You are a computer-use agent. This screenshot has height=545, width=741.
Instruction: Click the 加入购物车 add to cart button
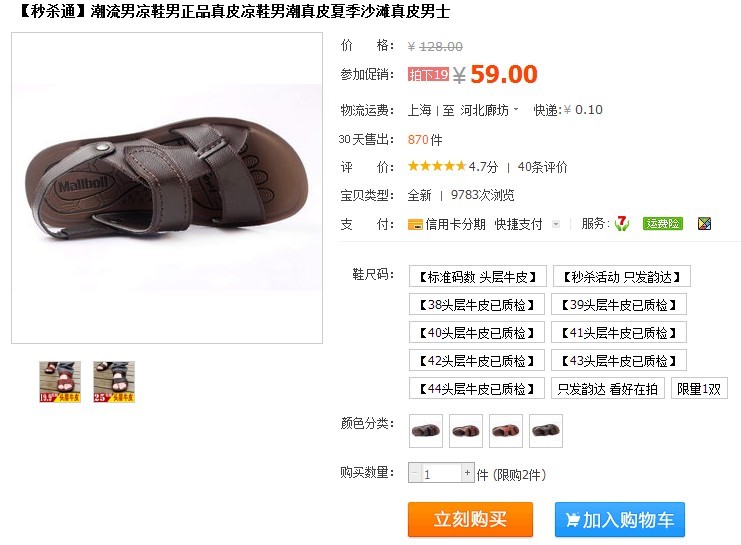point(620,519)
